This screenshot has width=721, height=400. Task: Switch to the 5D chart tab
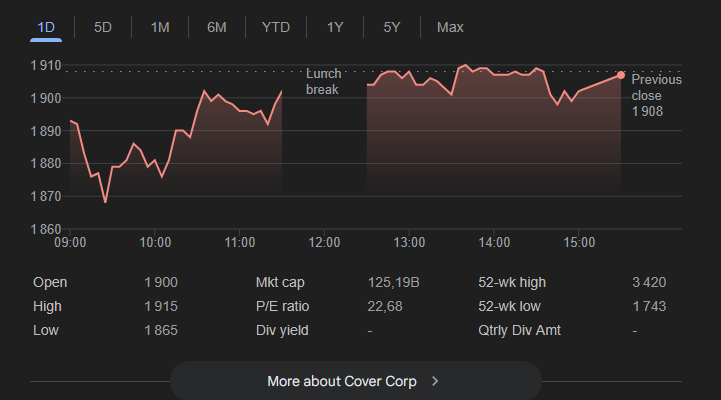[103, 28]
